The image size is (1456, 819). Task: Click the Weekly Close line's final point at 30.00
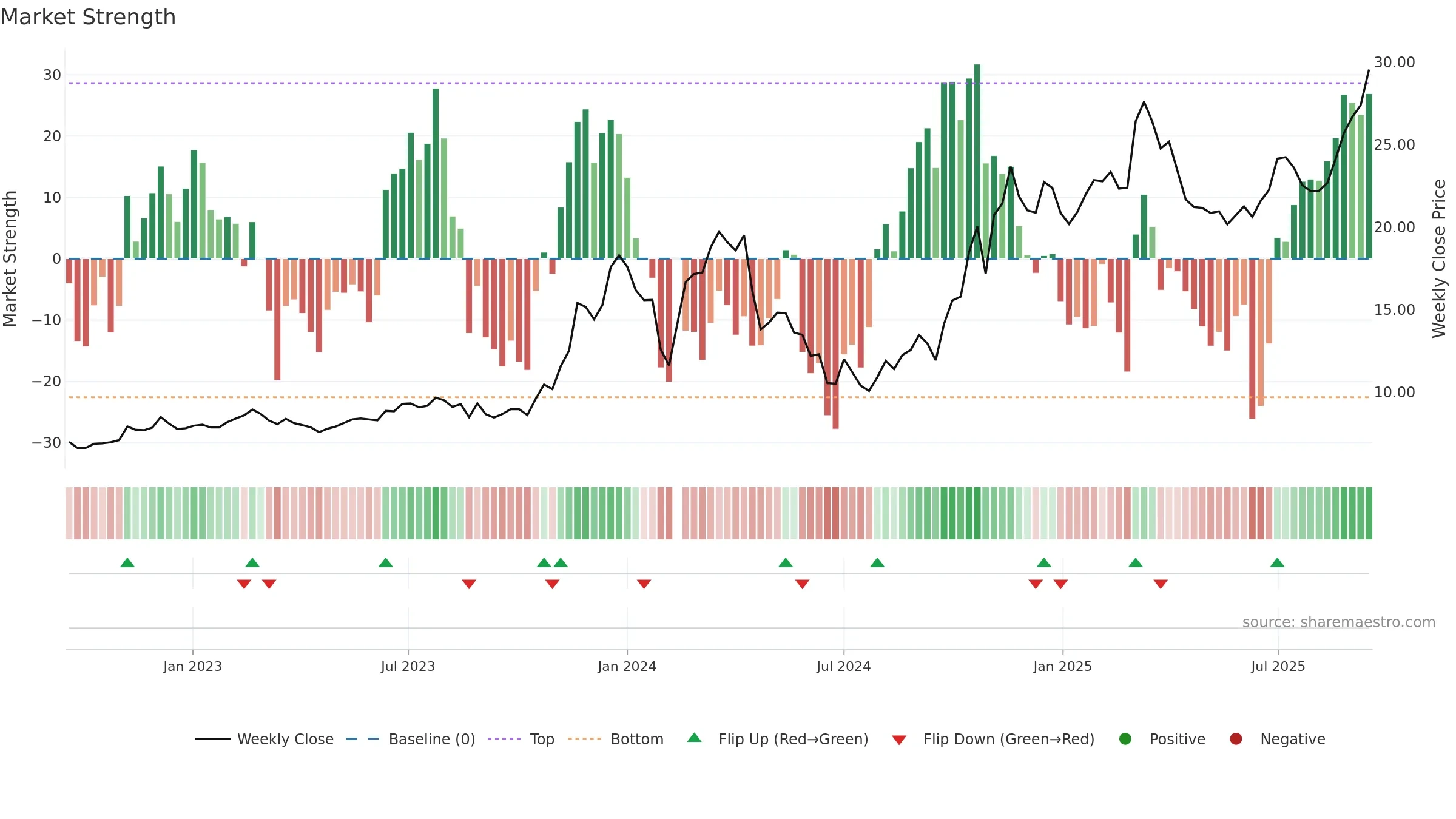1369,70
